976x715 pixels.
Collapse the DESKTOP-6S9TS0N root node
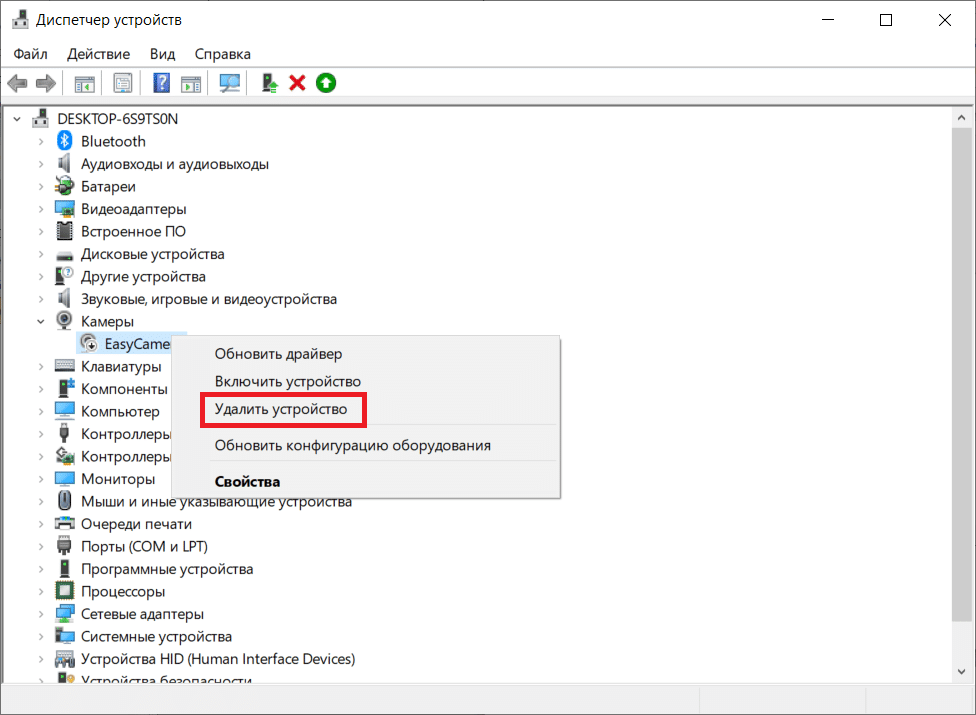click(x=17, y=119)
